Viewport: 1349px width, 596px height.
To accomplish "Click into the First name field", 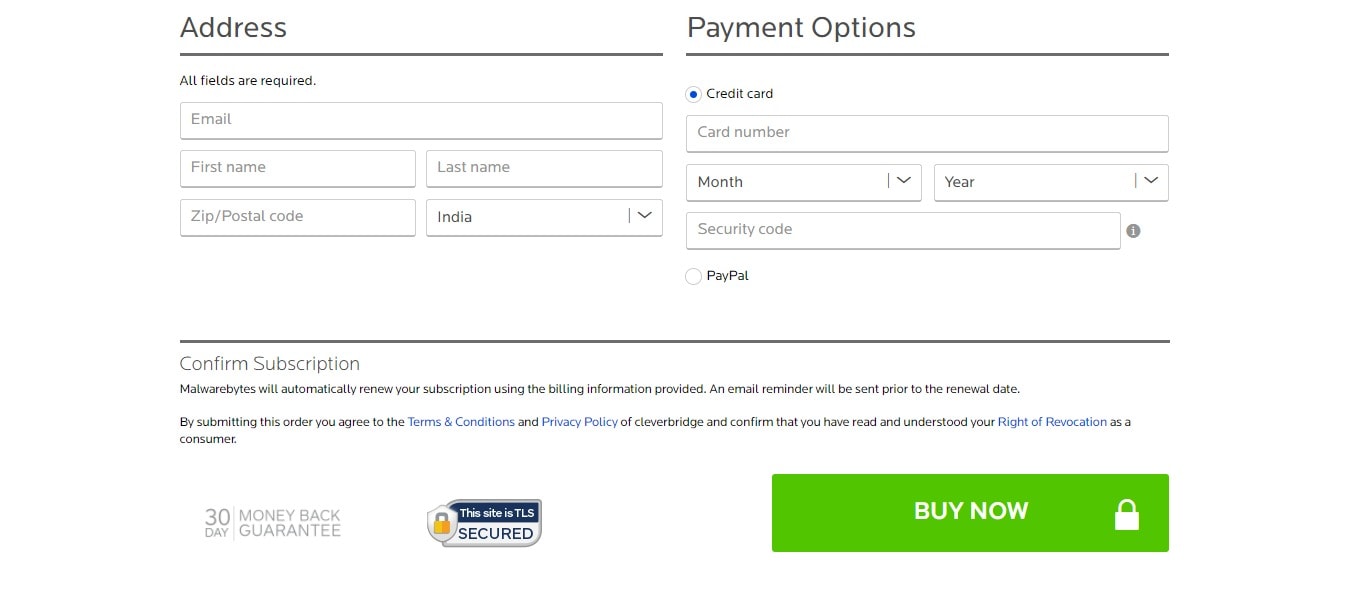I will (x=298, y=168).
